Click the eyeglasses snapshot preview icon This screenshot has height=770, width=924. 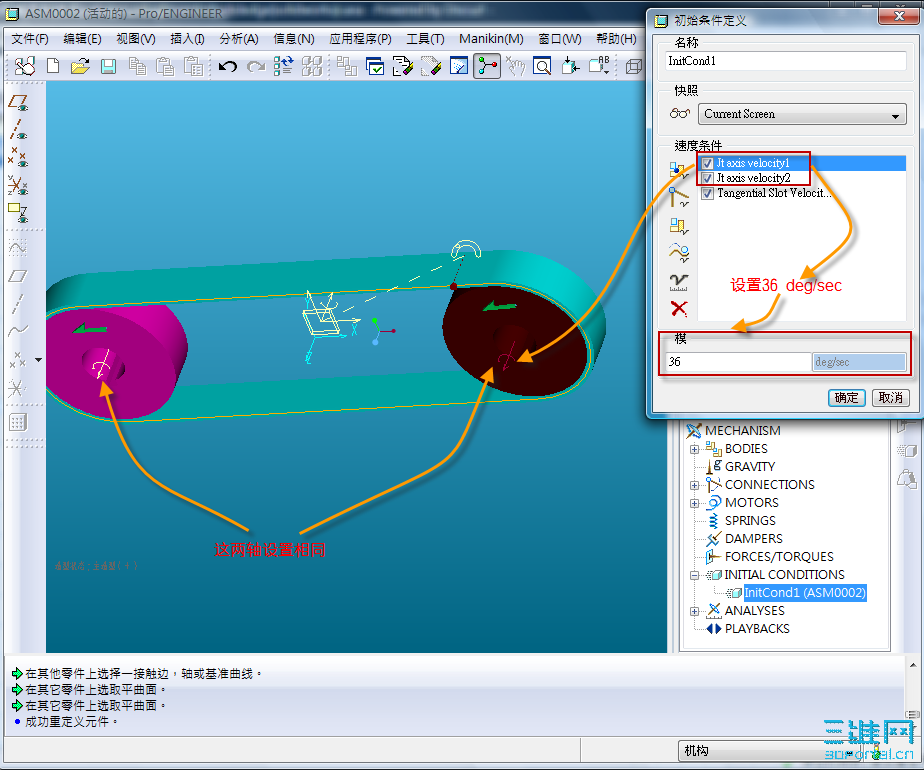click(679, 114)
